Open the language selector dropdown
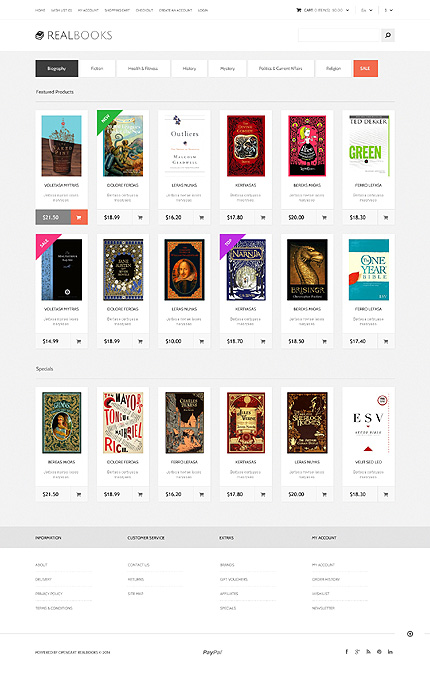 click(367, 10)
